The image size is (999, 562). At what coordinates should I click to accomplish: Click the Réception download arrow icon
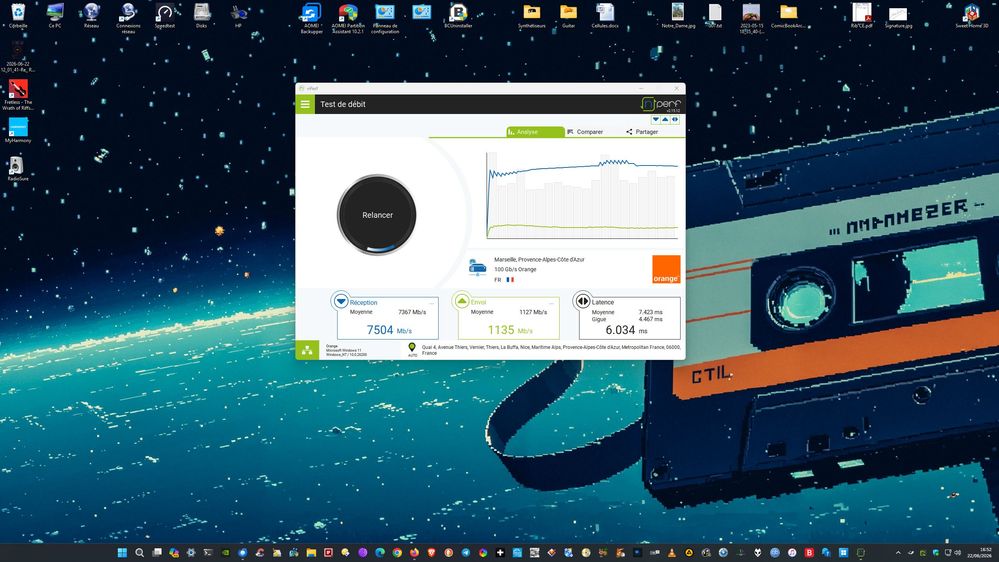341,301
